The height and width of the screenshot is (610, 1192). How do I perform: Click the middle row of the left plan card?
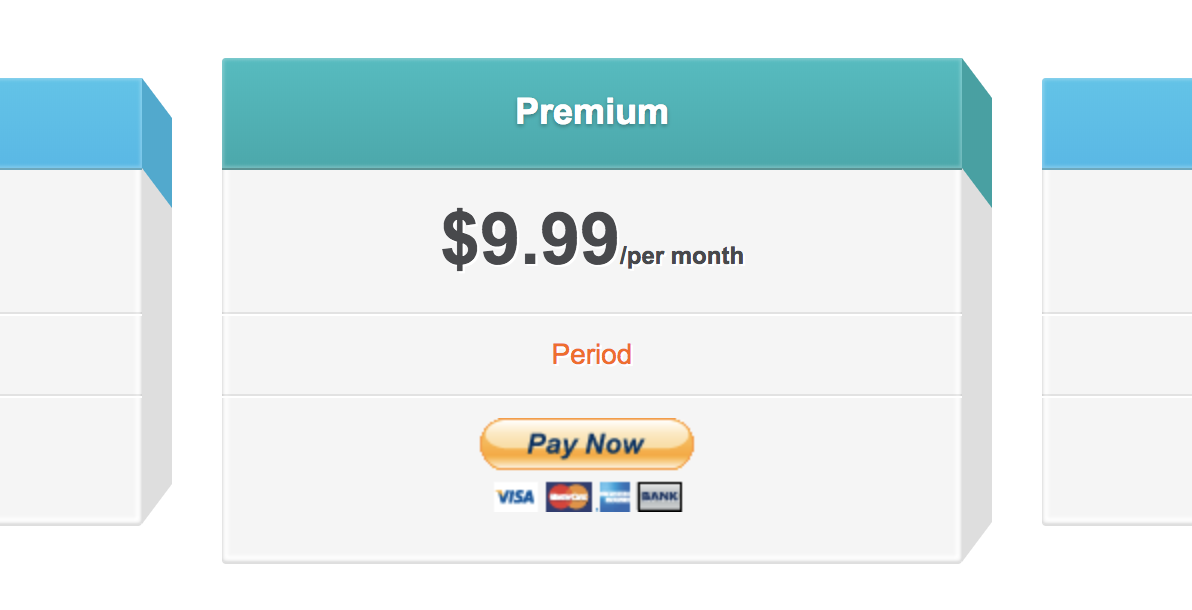point(70,354)
